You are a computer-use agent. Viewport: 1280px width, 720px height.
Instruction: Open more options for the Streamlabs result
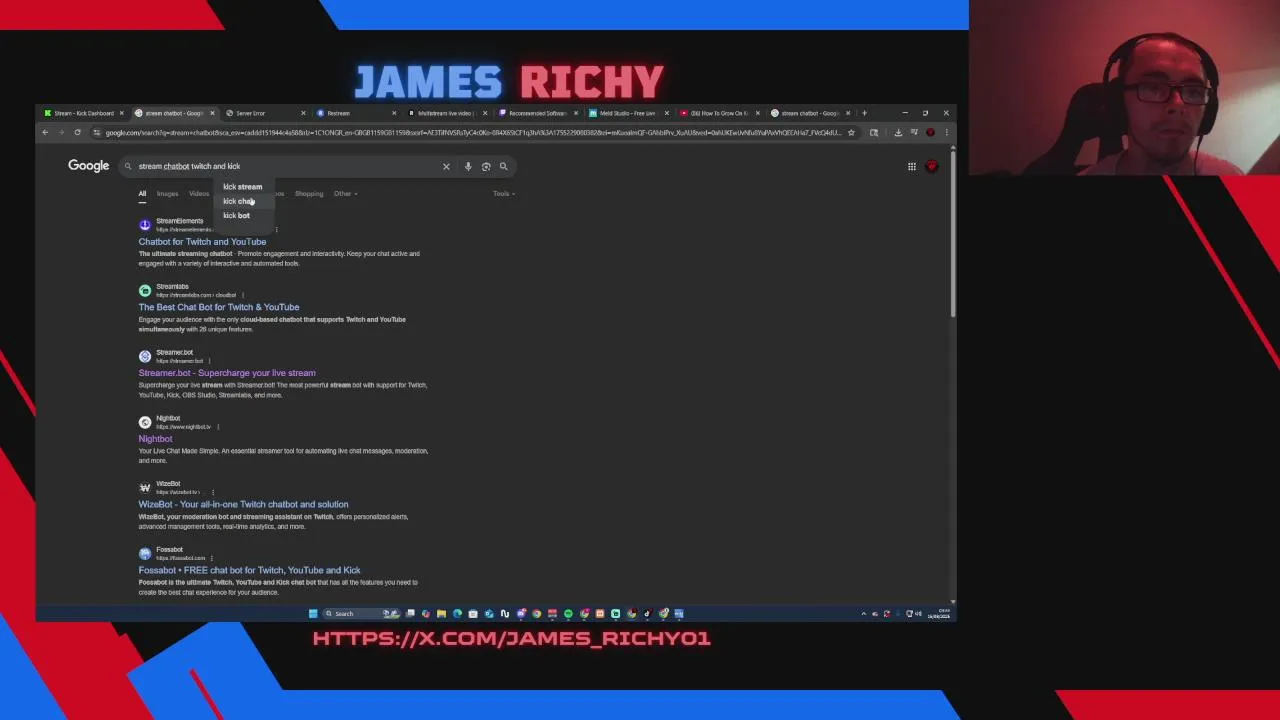243,295
